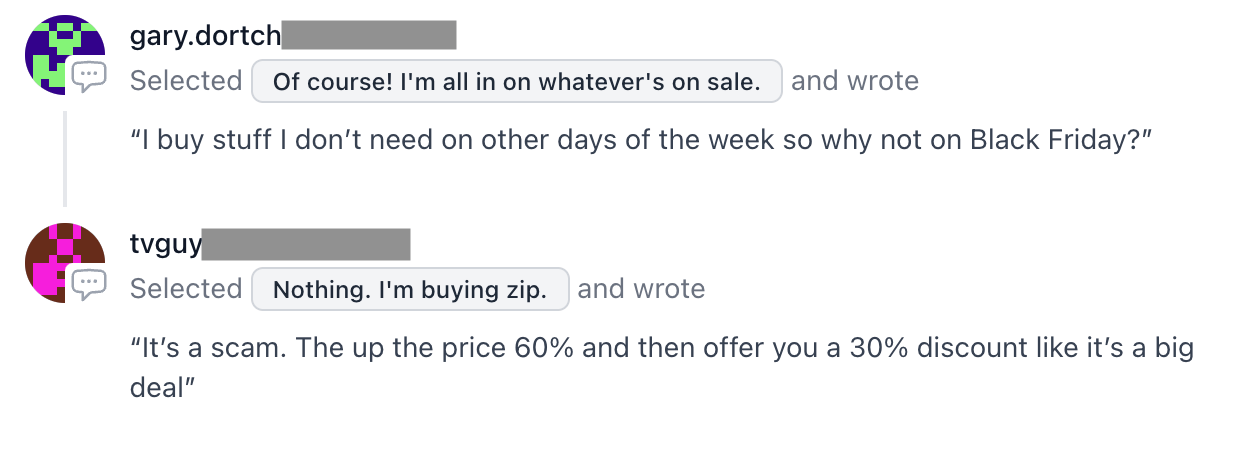Select the "Nothing. I'm buying zip." answer pill
The width and height of the screenshot is (1258, 472).
click(x=410, y=290)
